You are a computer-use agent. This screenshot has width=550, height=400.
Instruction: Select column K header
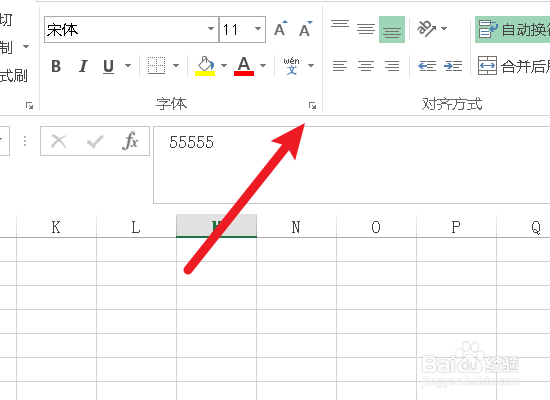[x=56, y=227]
